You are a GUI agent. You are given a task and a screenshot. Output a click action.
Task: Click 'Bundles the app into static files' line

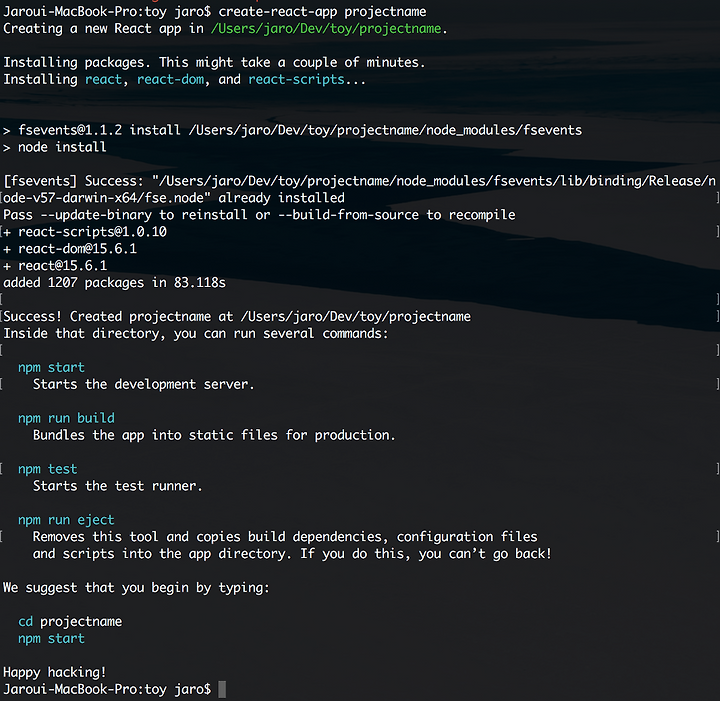(x=214, y=435)
